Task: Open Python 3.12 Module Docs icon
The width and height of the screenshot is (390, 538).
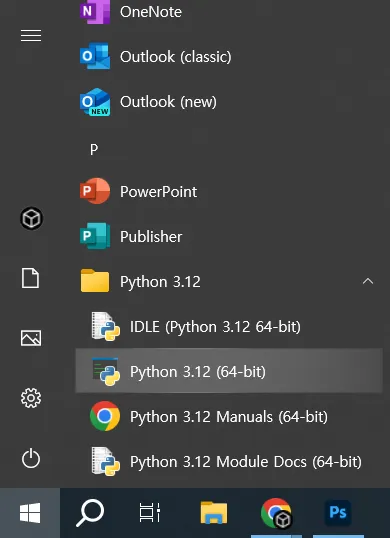Action: (x=106, y=461)
